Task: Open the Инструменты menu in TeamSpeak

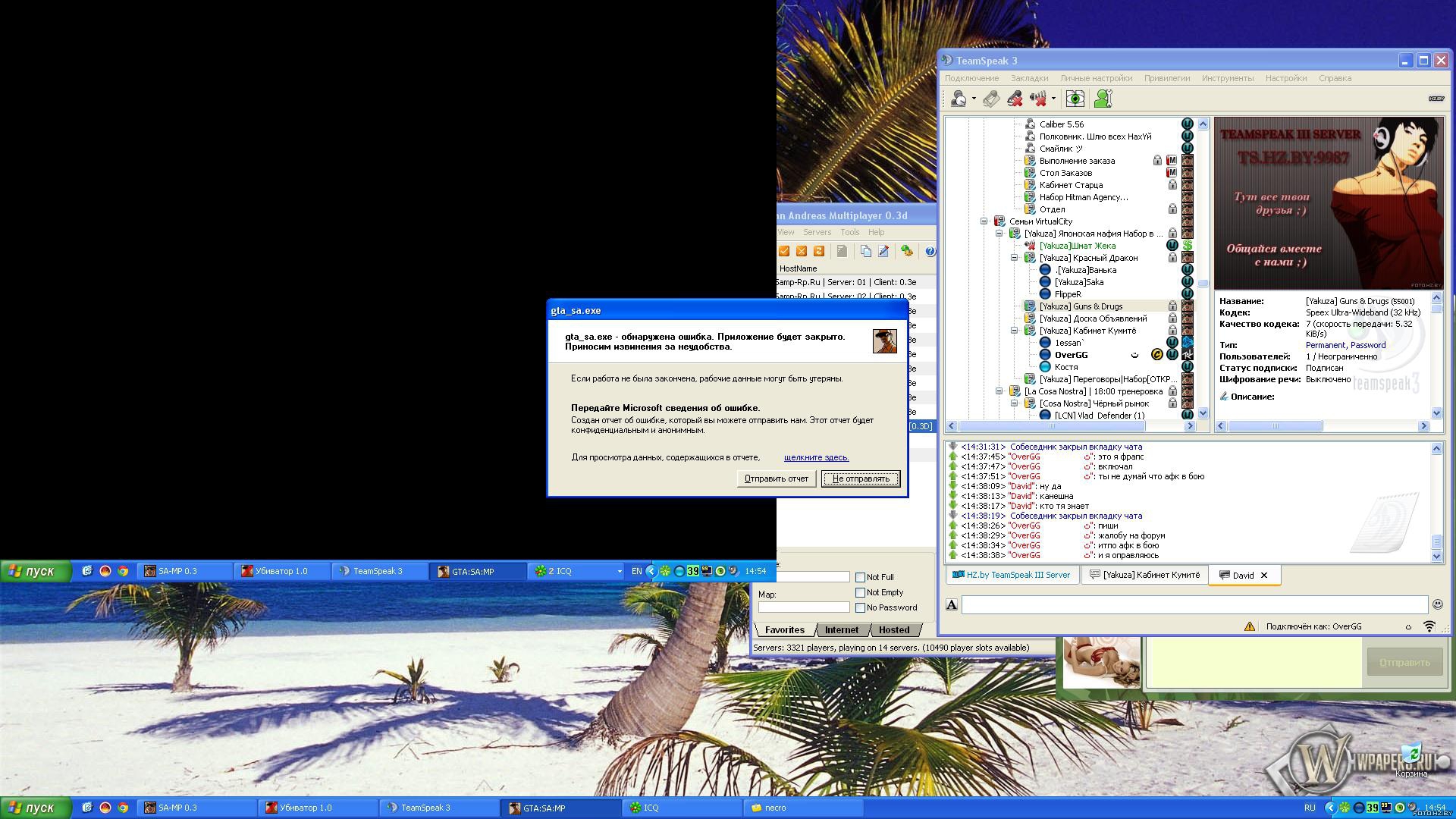Action: click(x=1227, y=78)
